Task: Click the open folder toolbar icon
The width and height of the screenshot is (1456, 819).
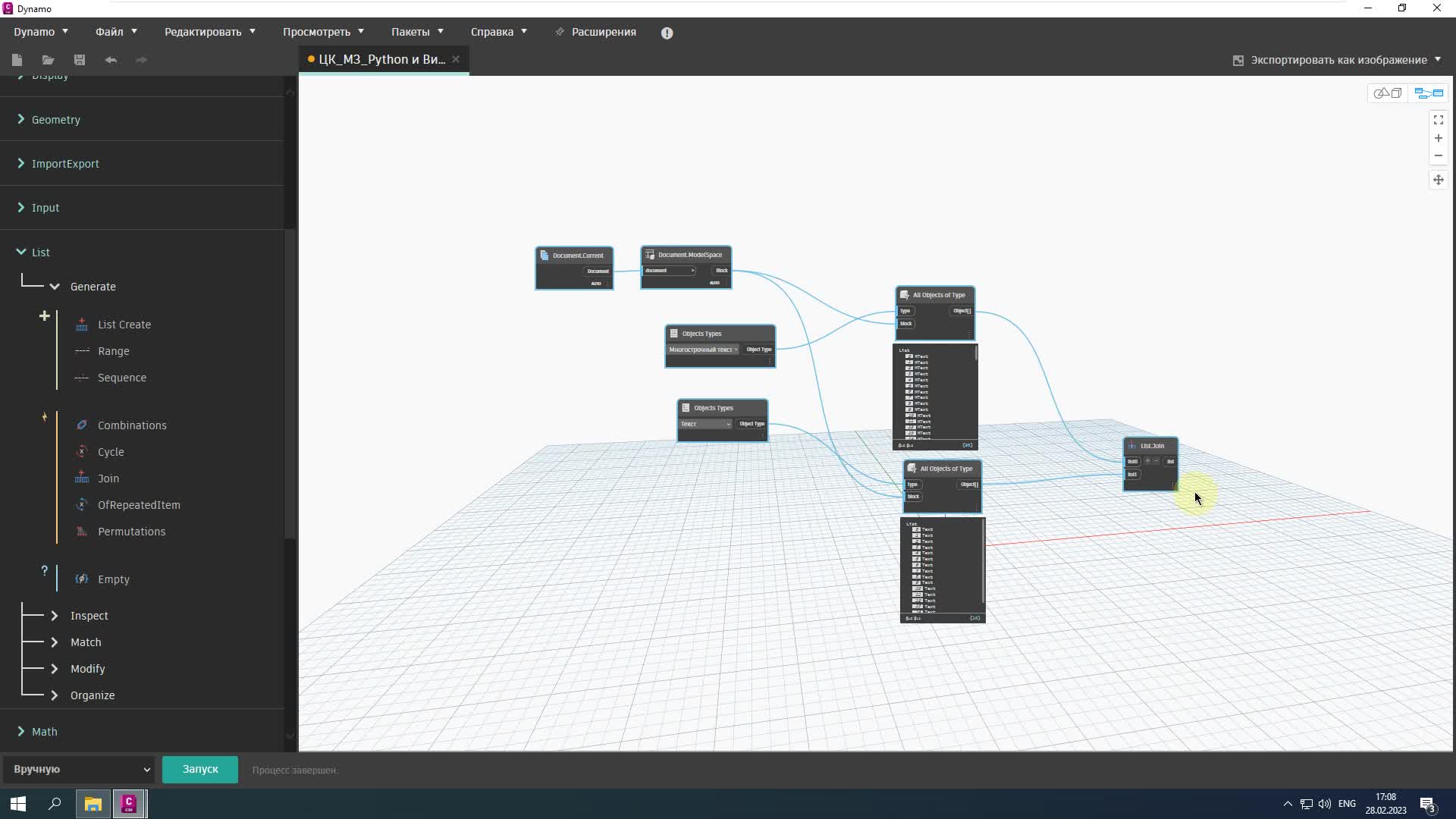Action: tap(48, 60)
